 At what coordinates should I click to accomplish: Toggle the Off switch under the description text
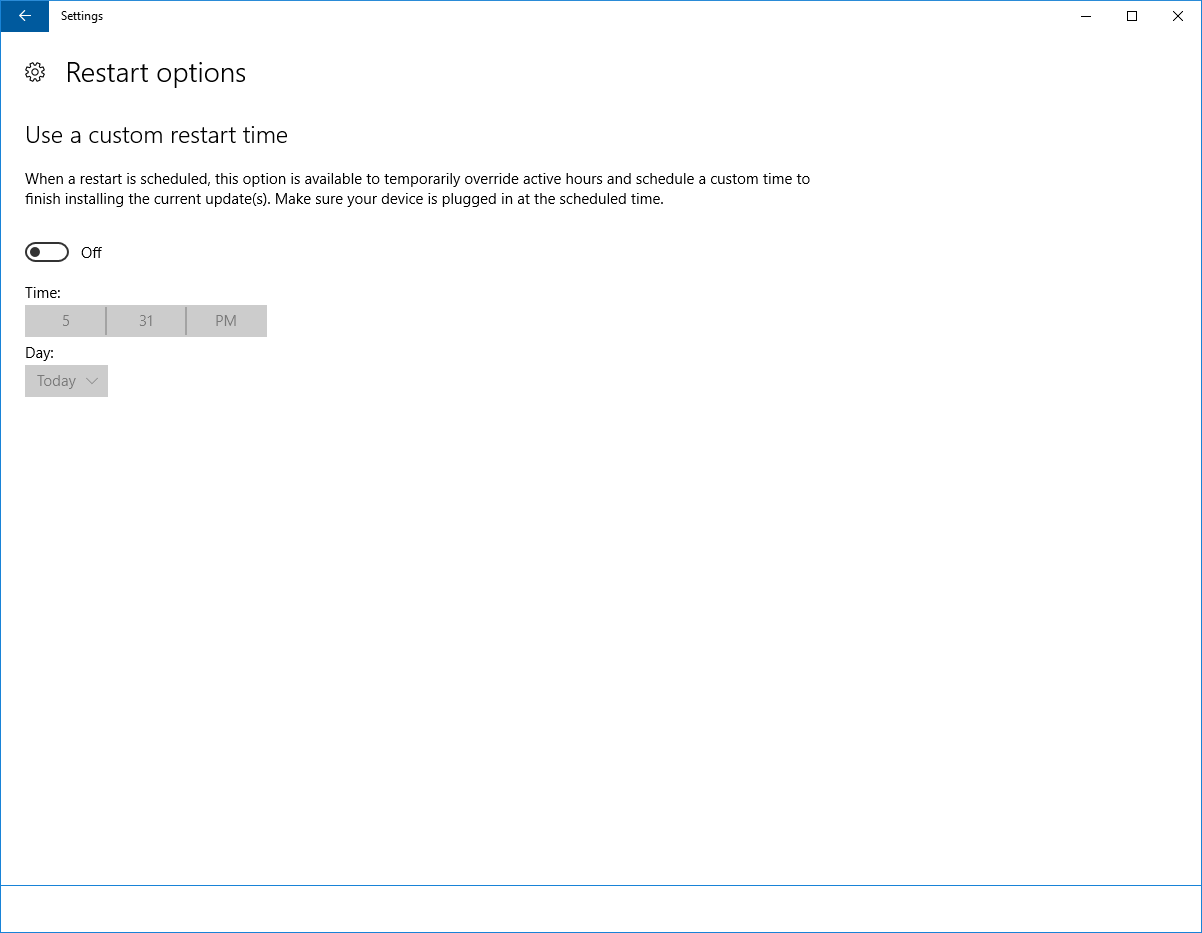click(46, 251)
